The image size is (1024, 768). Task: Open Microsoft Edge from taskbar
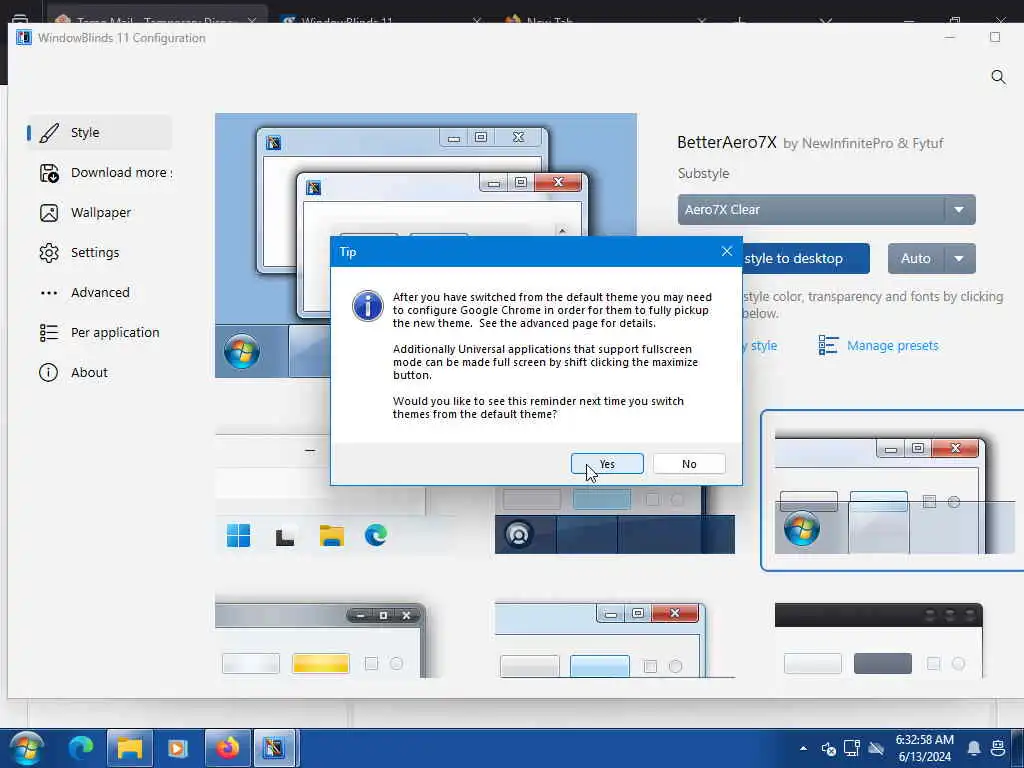tap(81, 748)
